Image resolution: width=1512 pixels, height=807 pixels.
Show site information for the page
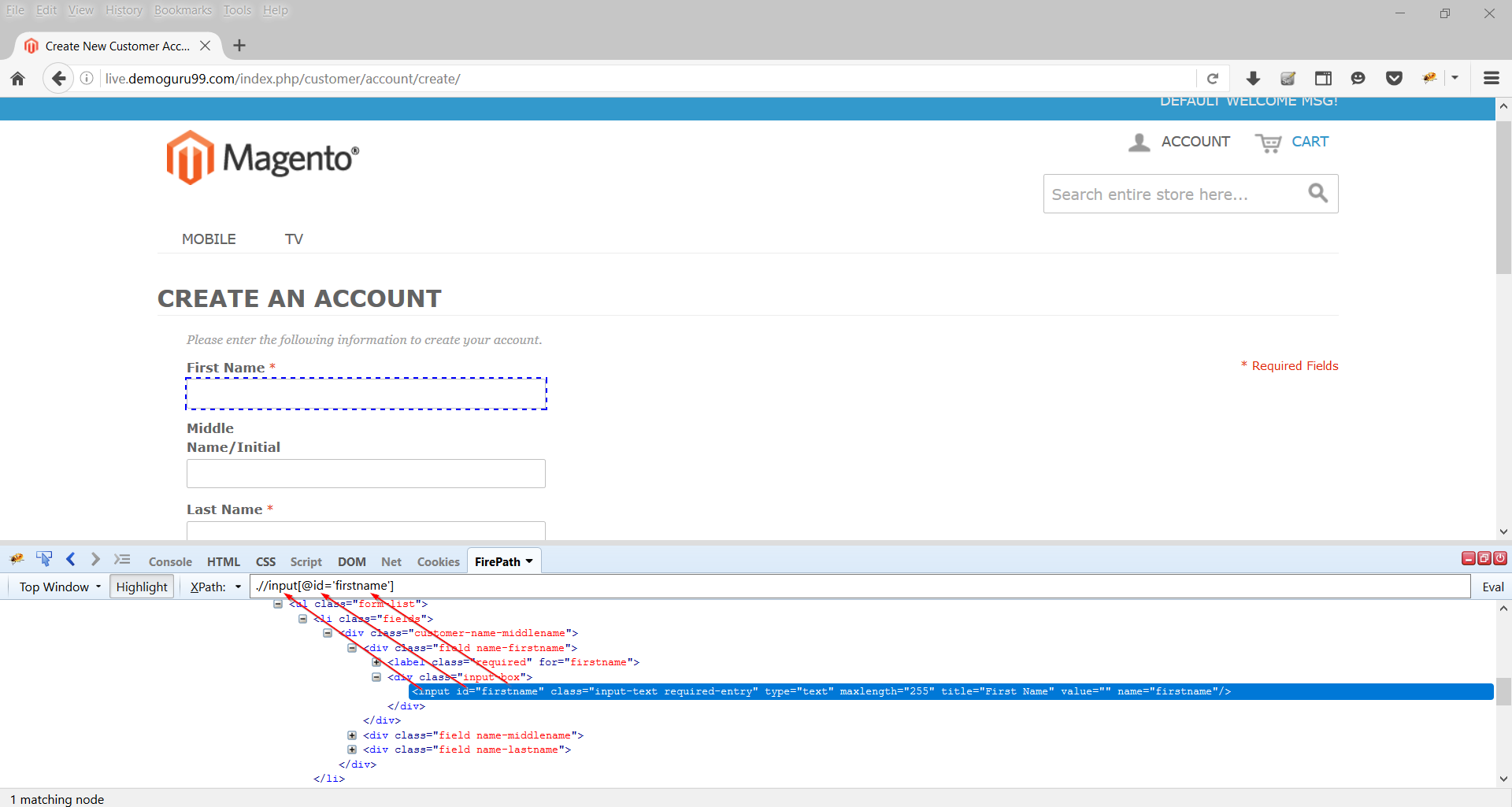pyautogui.click(x=87, y=79)
